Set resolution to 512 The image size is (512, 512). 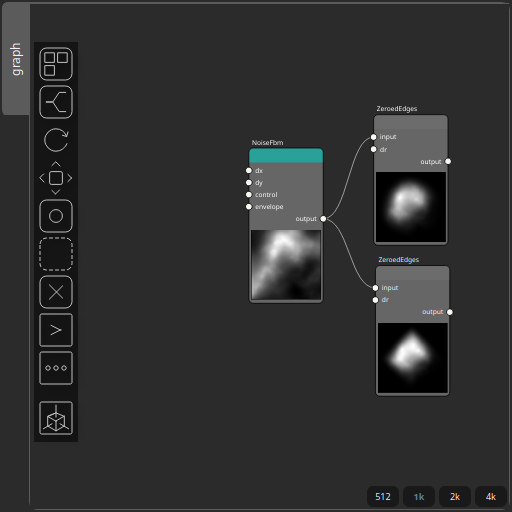[x=383, y=497]
